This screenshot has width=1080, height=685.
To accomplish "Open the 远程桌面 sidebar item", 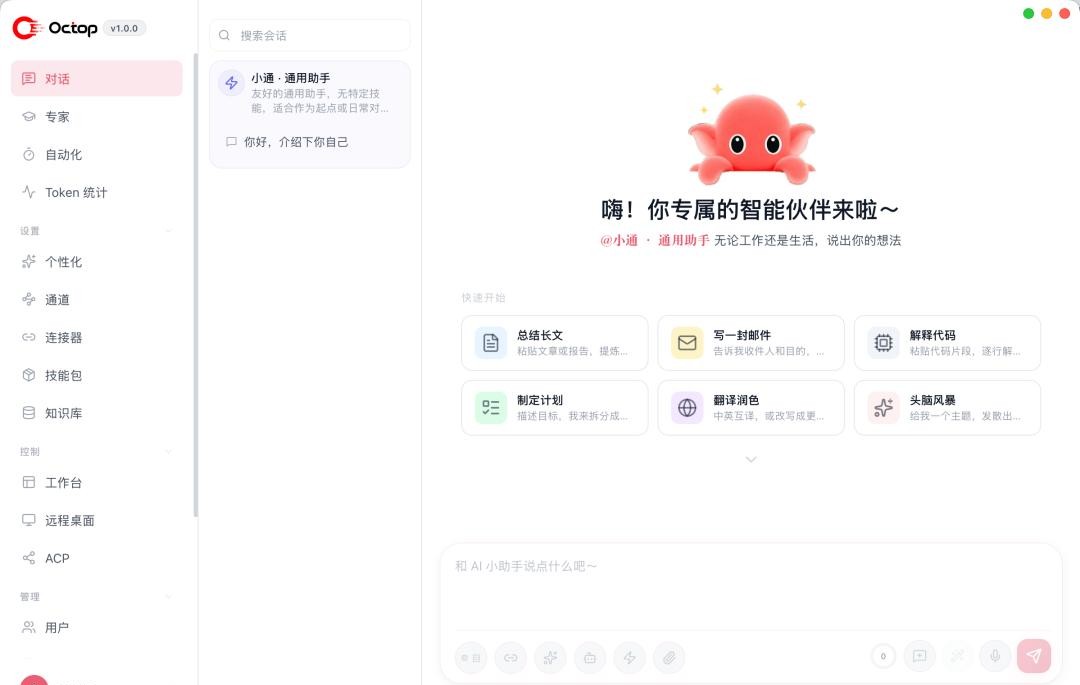I will tap(96, 520).
